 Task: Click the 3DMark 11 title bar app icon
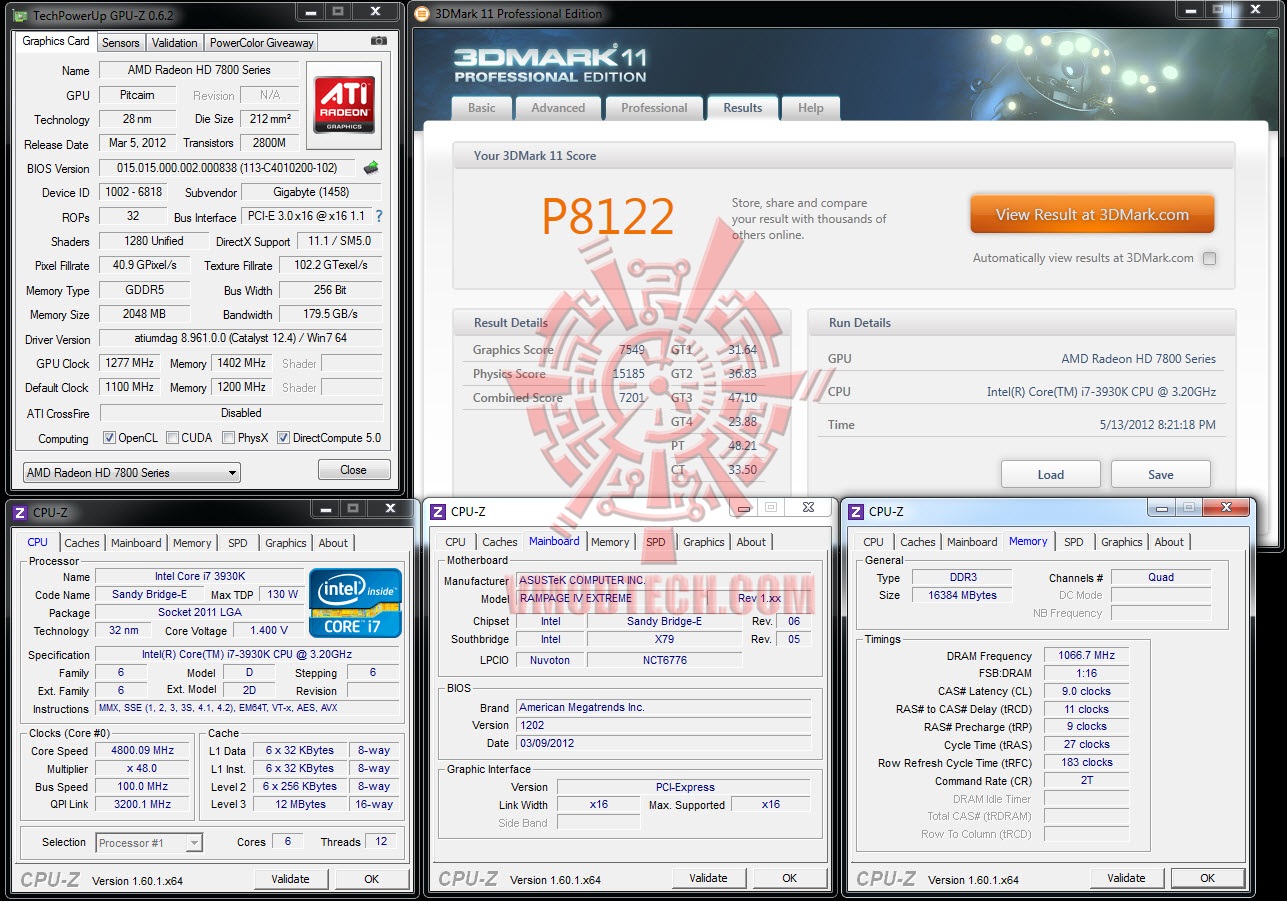tap(423, 14)
